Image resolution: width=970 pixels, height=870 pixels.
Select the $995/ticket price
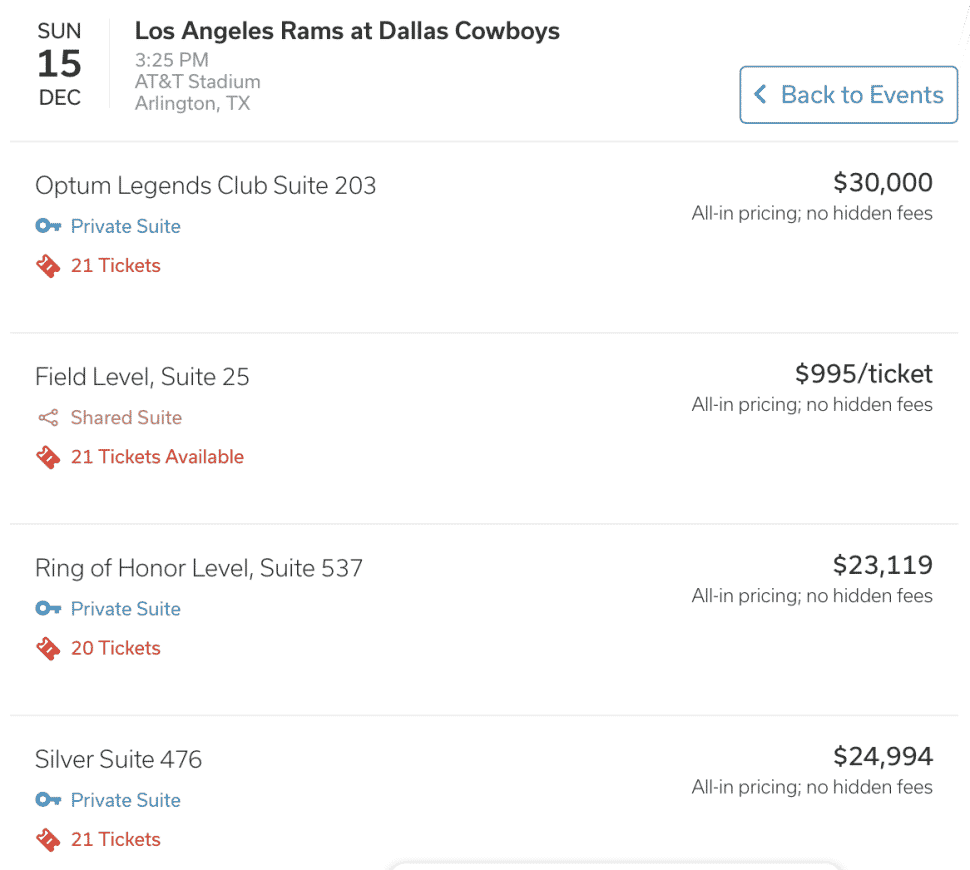[864, 374]
